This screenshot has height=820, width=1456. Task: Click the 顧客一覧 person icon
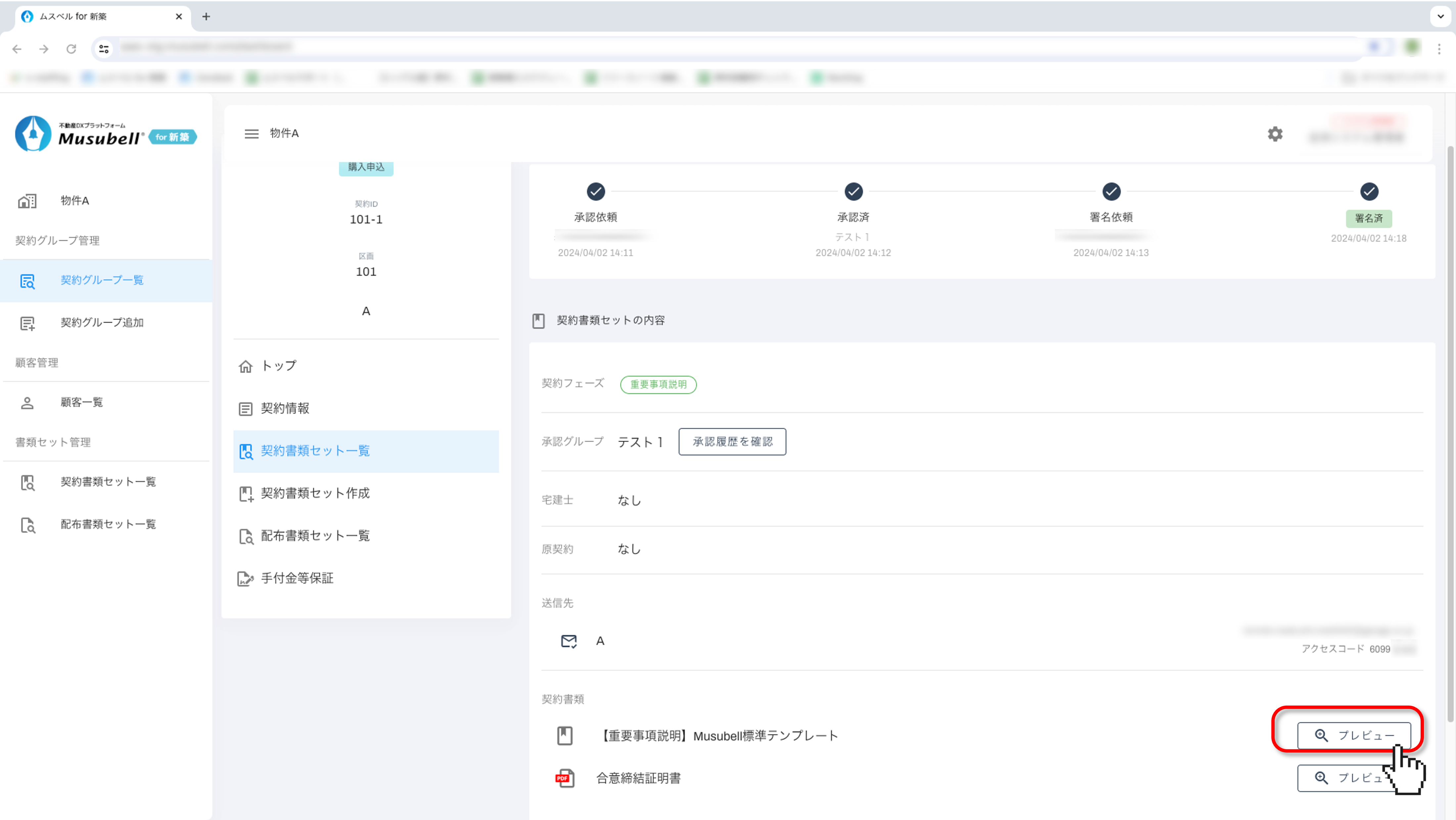pyautogui.click(x=27, y=402)
